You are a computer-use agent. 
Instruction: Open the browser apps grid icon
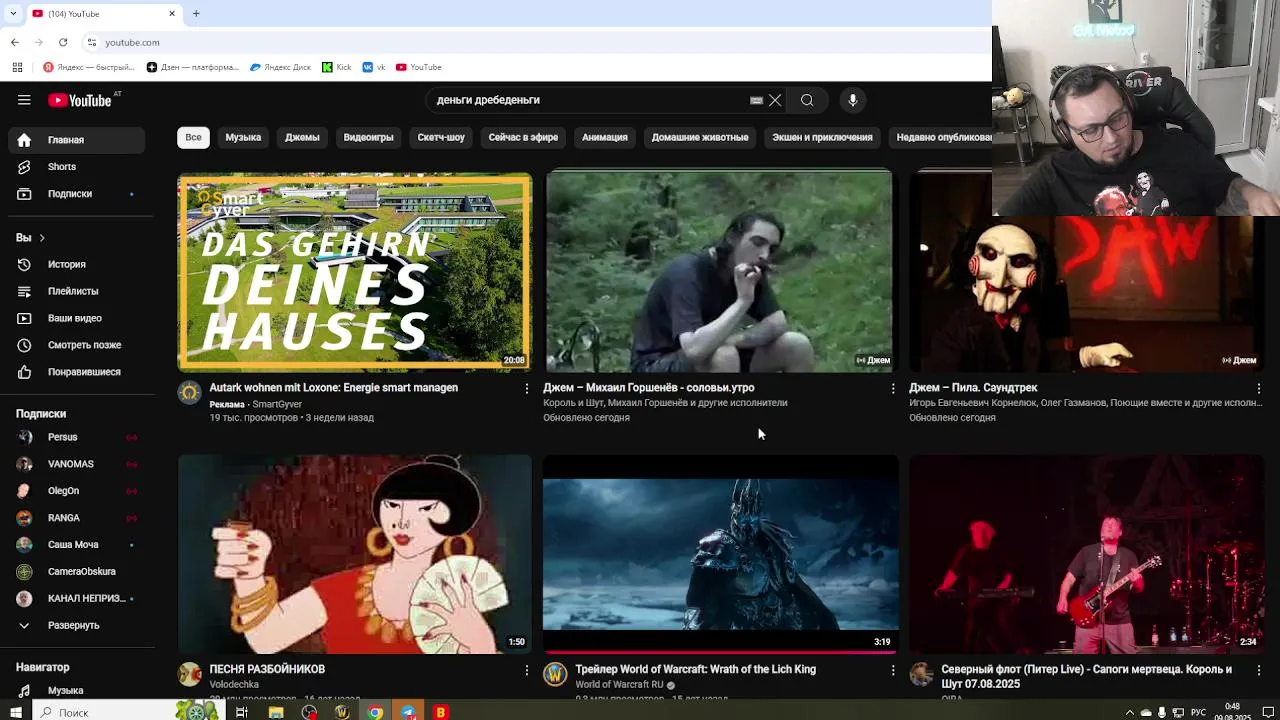[17, 67]
